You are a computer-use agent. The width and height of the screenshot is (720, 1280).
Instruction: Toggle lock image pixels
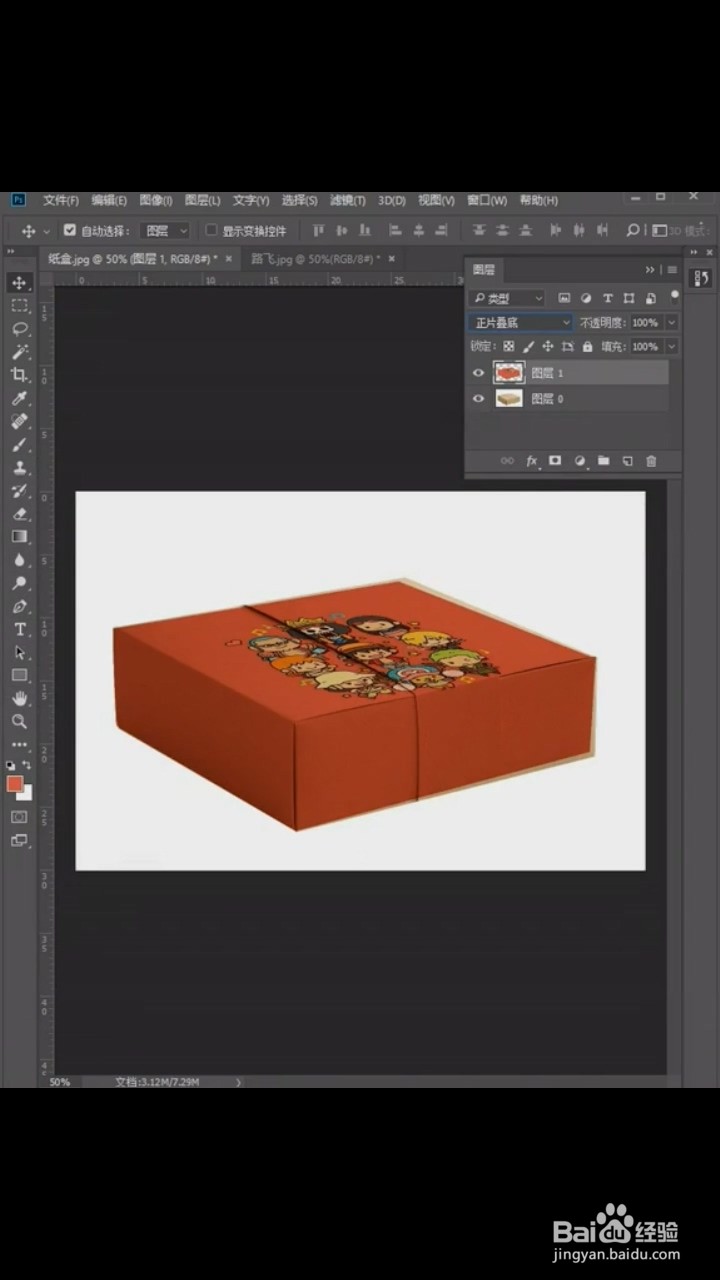[528, 347]
